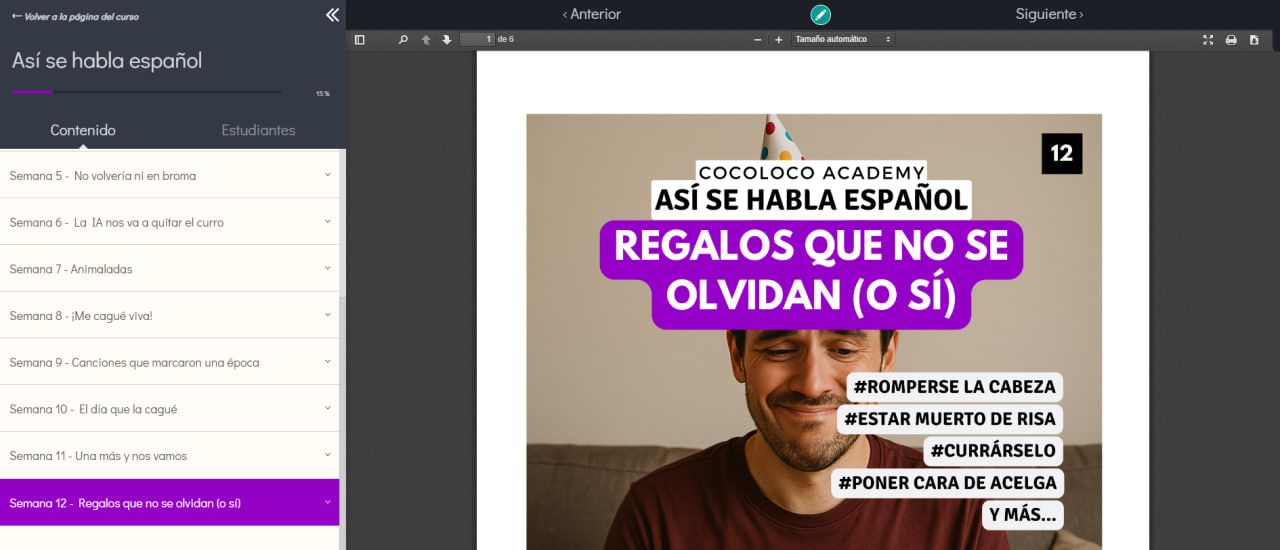Click the #CURRÁRSELO hashtag
Screen dimensions: 1280x550
pos(992,451)
